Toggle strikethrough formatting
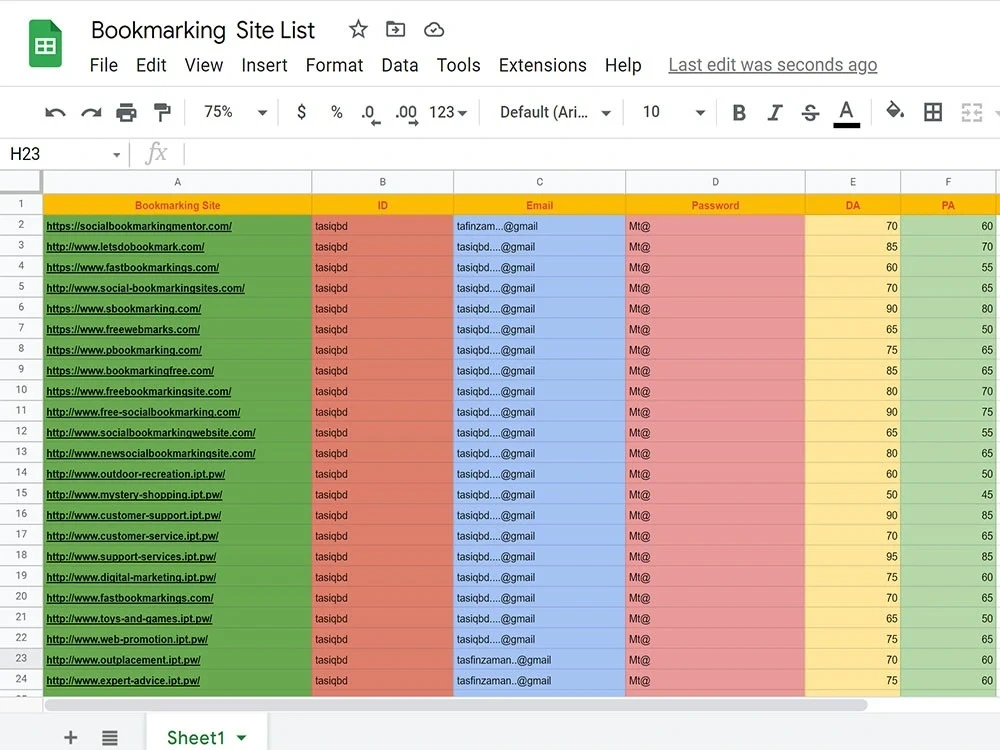This screenshot has width=1000, height=750. (810, 113)
